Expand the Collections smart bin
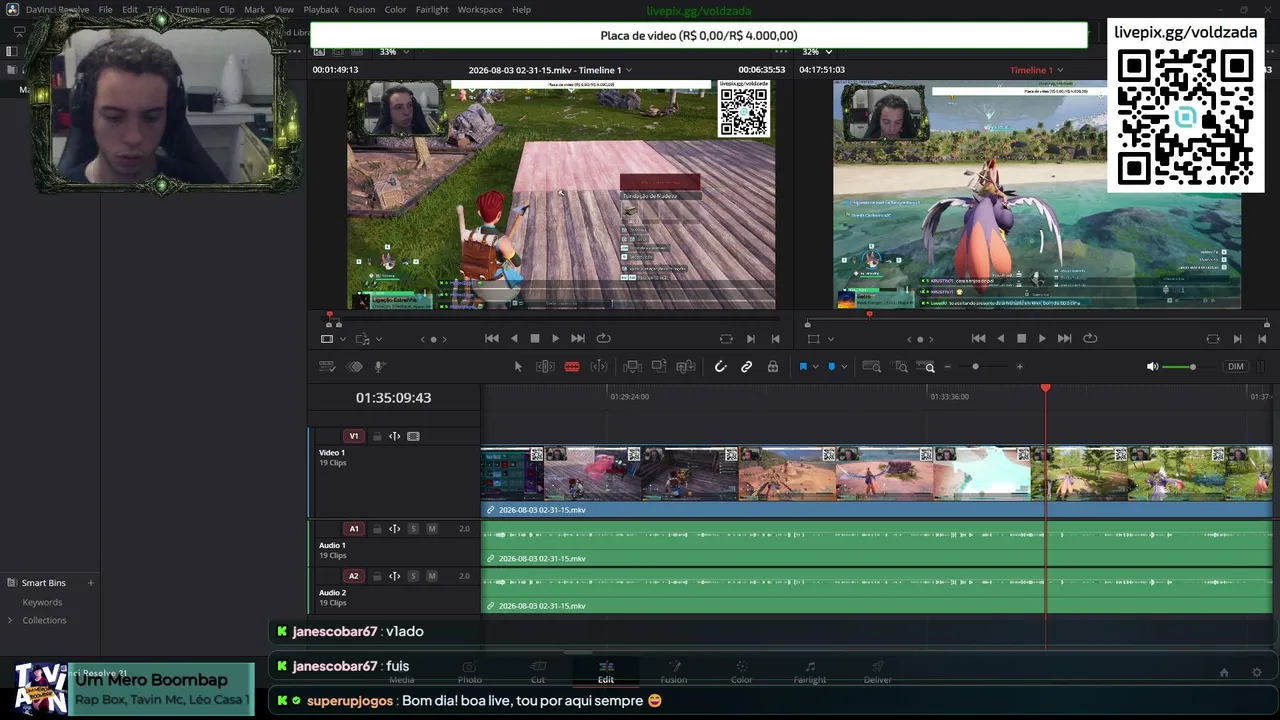This screenshot has width=1280, height=720. [10, 620]
